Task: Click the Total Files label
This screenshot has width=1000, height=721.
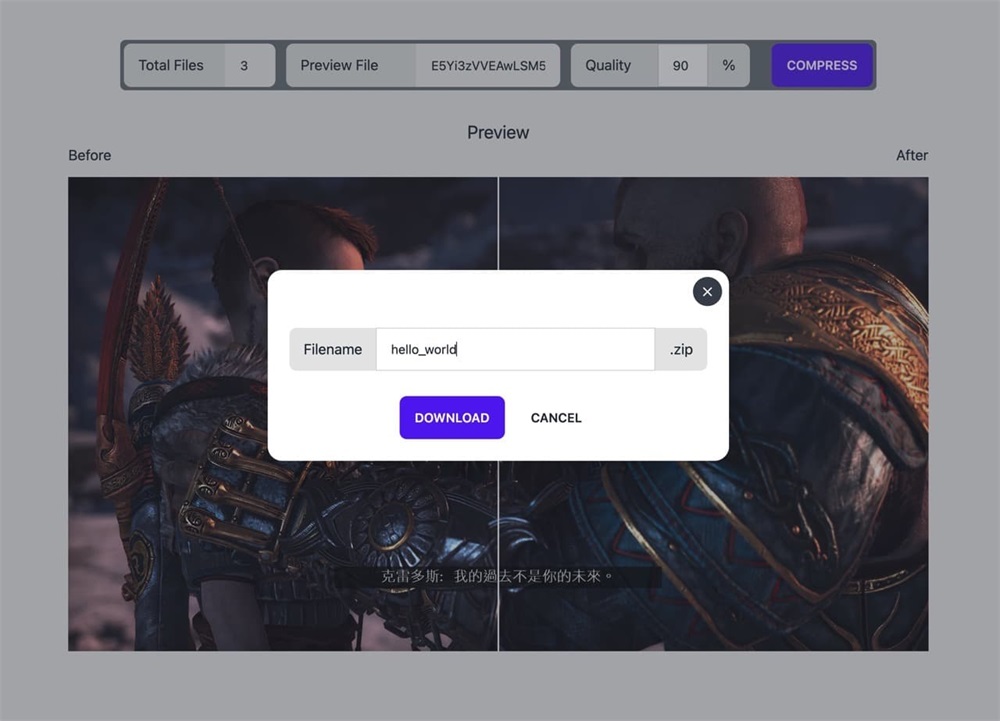Action: [x=171, y=65]
